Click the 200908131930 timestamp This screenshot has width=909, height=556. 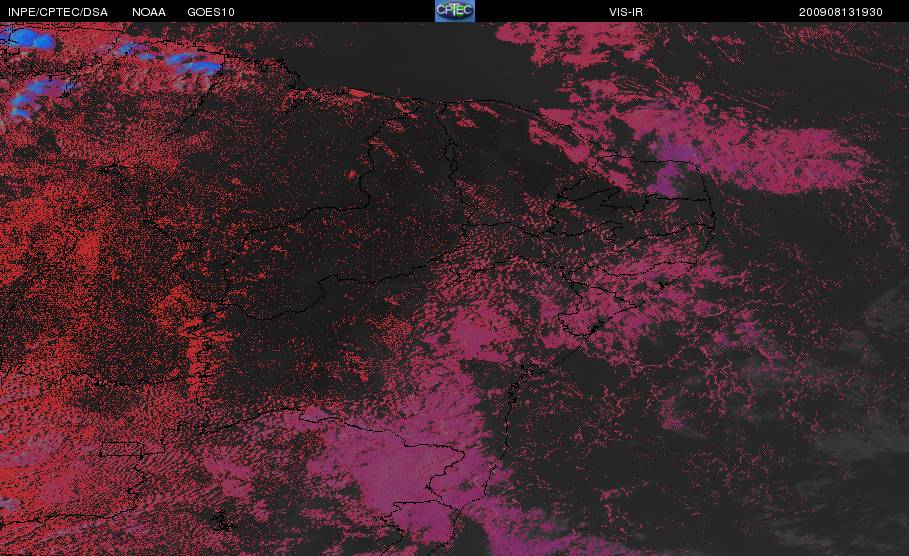tap(841, 12)
